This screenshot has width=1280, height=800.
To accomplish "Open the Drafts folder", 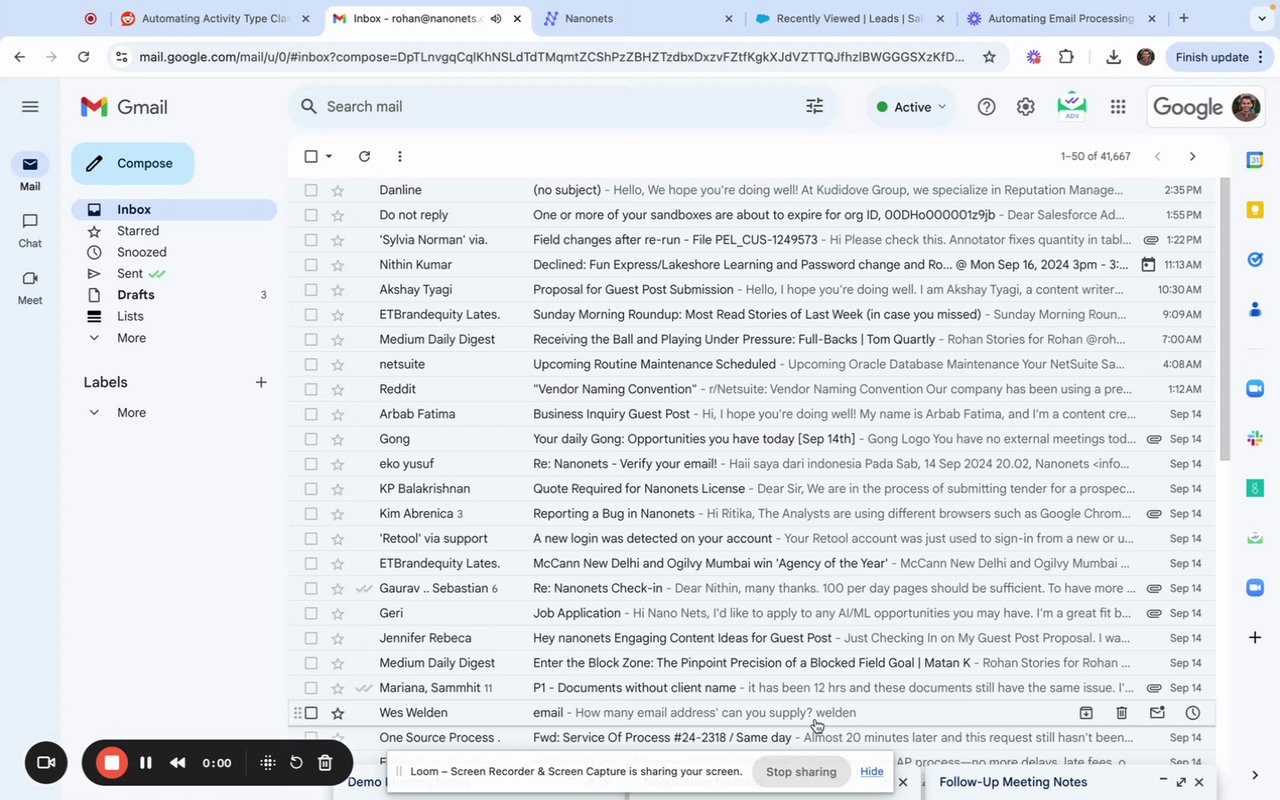I will pyautogui.click(x=174, y=295).
